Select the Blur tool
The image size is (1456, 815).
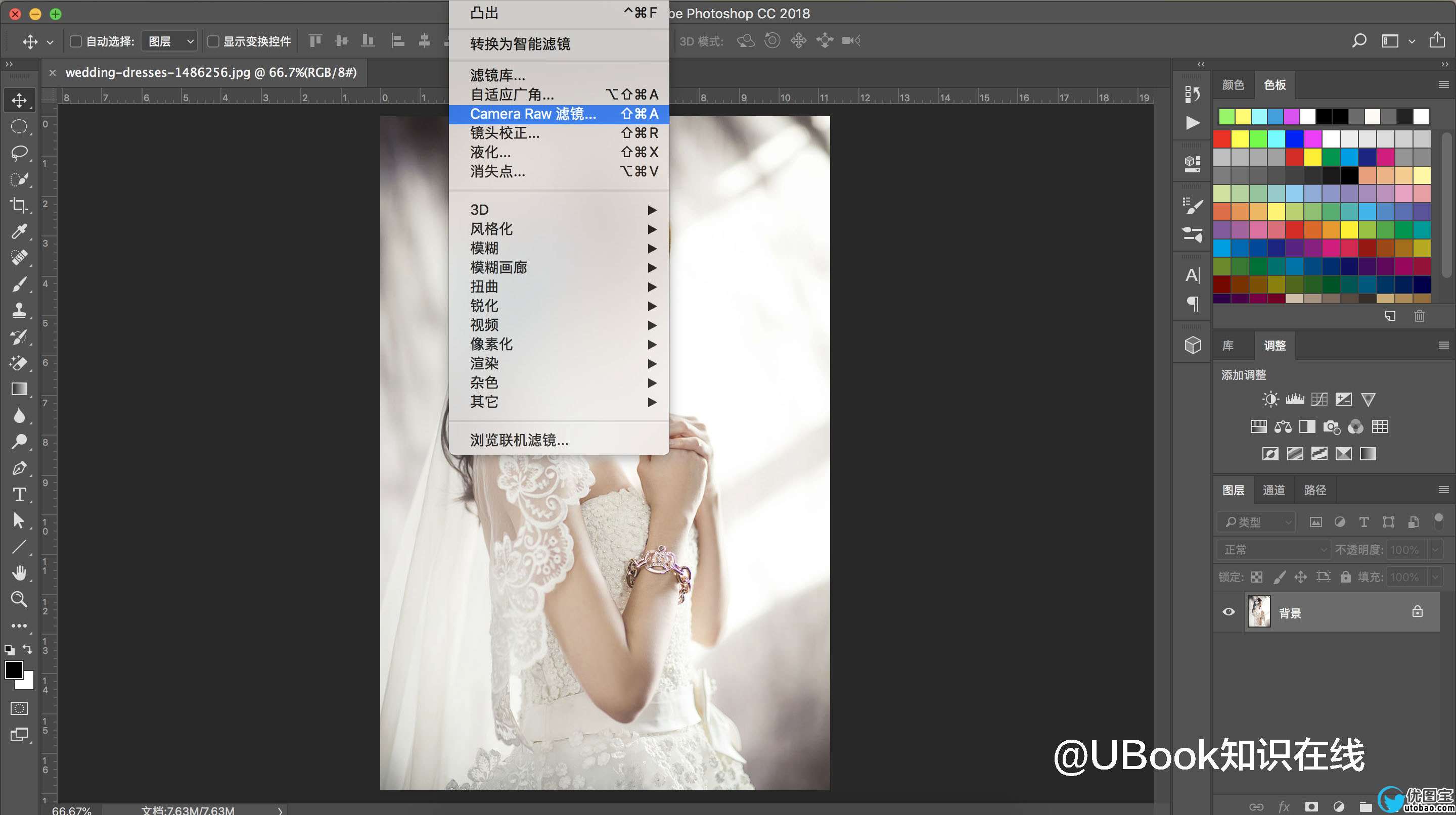[19, 416]
